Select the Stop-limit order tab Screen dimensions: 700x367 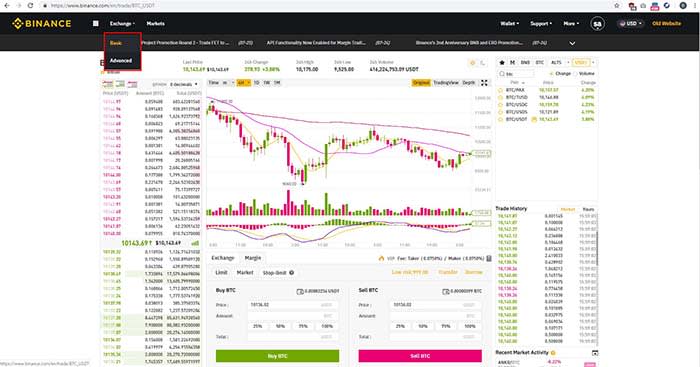coord(275,273)
